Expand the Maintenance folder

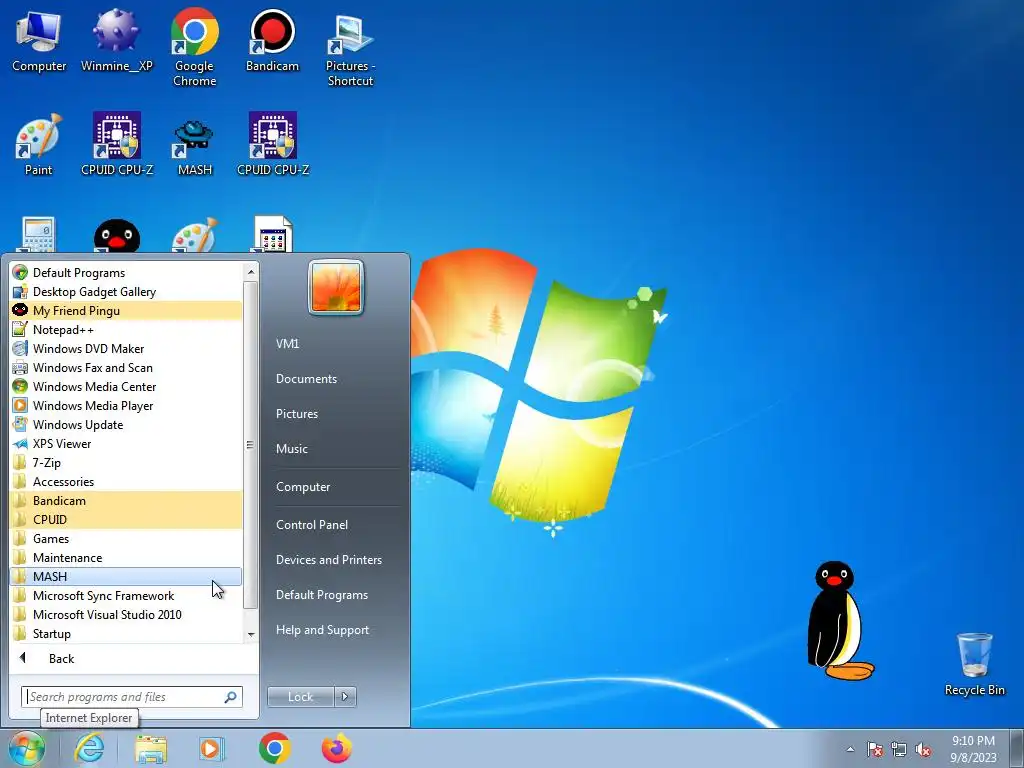(x=126, y=557)
